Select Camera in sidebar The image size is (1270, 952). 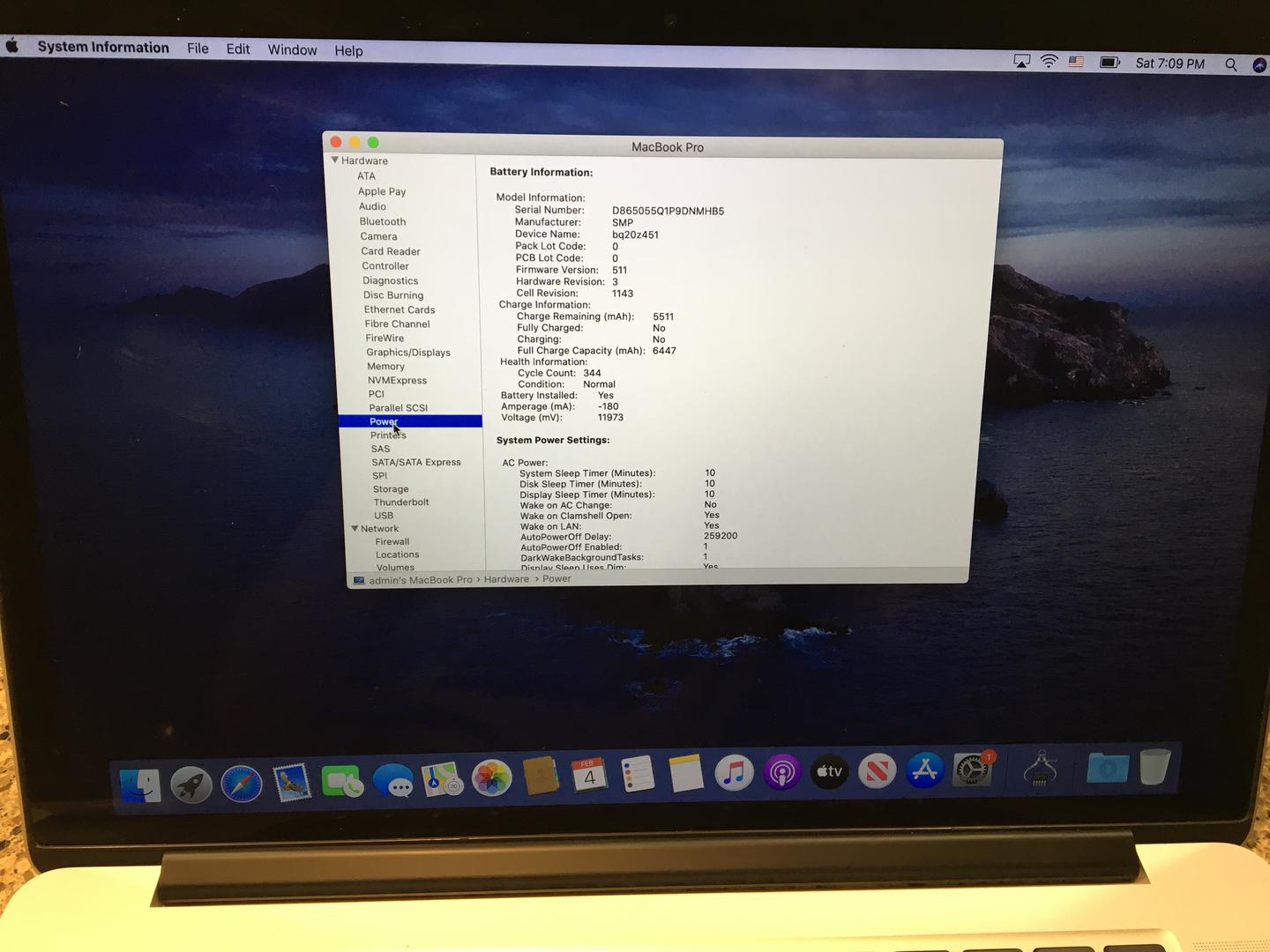click(x=378, y=236)
